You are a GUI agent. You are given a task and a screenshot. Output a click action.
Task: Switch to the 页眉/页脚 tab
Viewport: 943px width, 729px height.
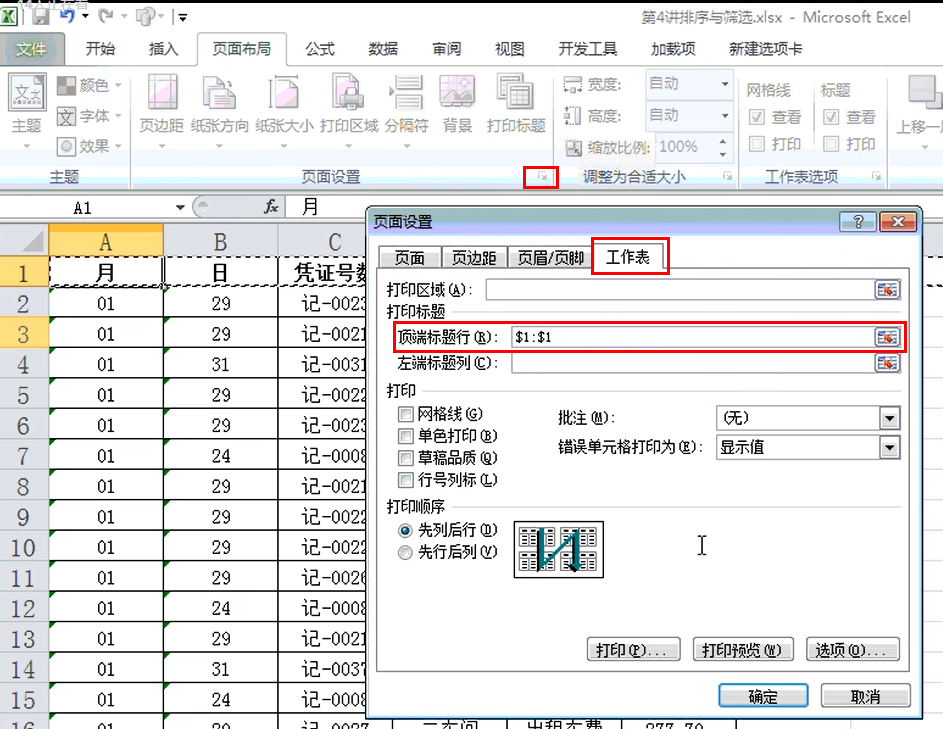click(550, 258)
